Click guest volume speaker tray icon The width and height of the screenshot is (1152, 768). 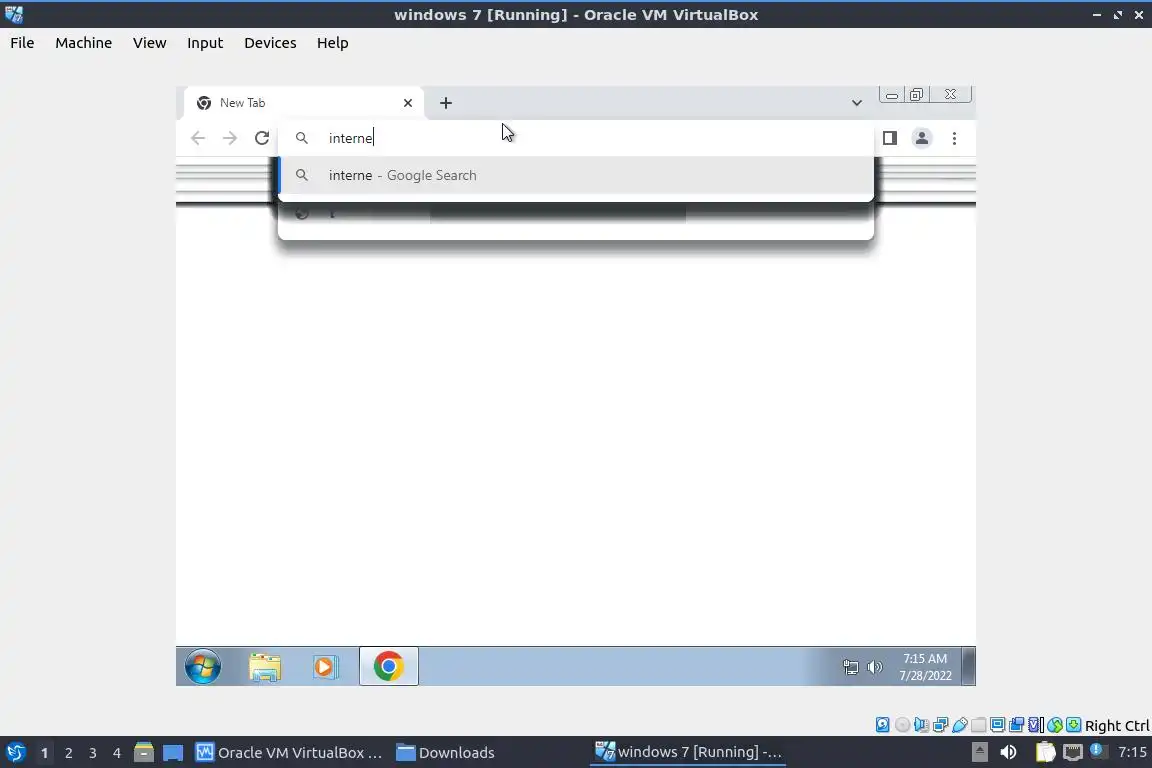pyautogui.click(x=874, y=667)
